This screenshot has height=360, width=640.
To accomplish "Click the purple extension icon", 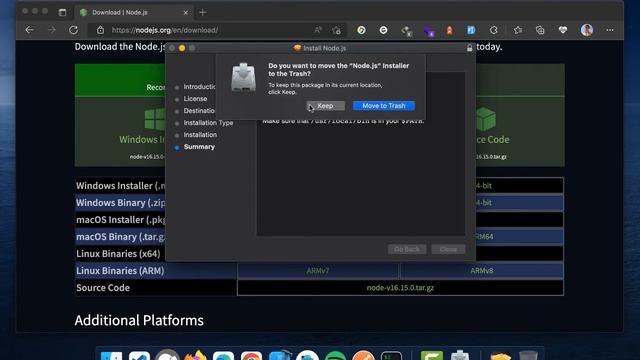I will tap(428, 31).
